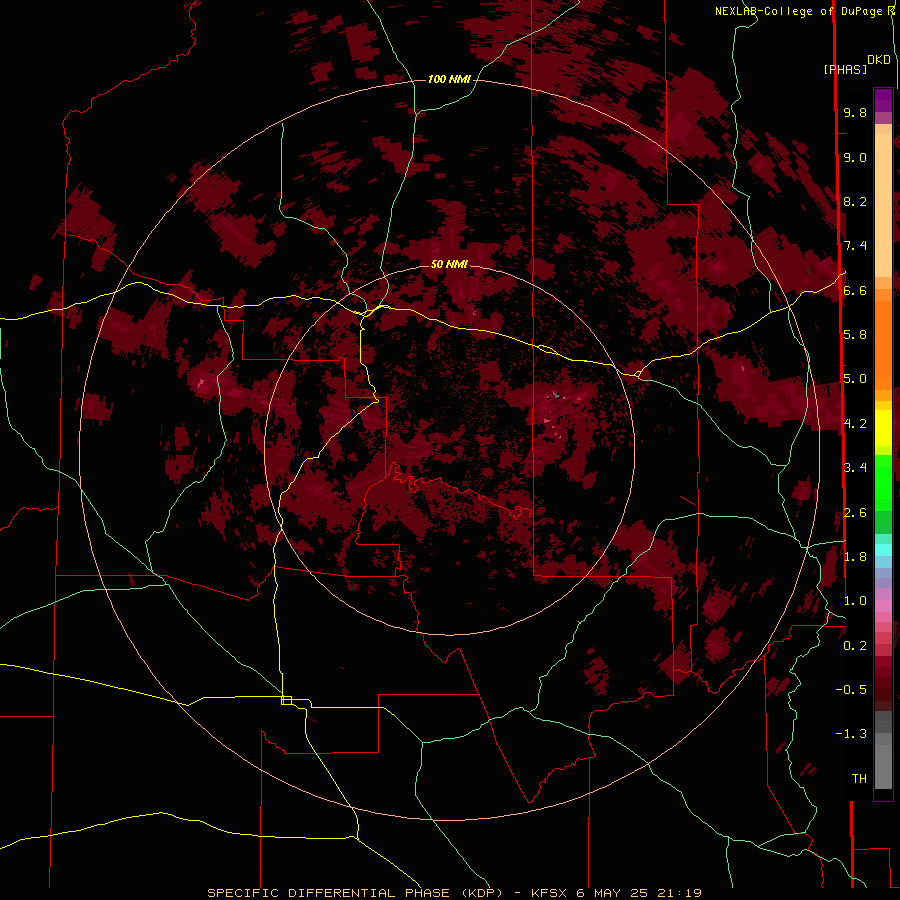Click the 0.2 value on the scale

click(855, 646)
